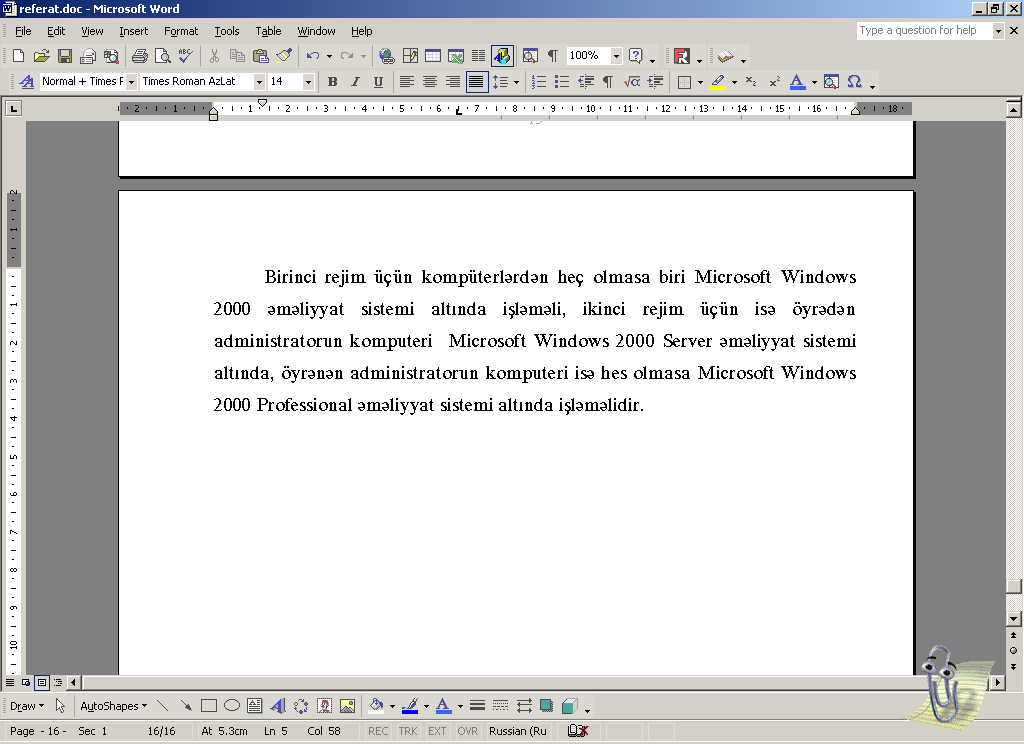Undo the last action
This screenshot has width=1024, height=744.
(313, 56)
